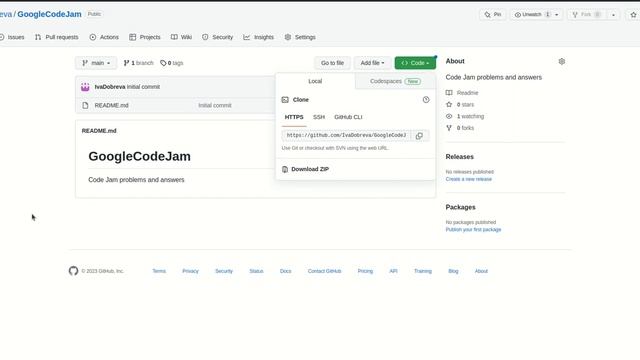This screenshot has width=640, height=360.
Task: Open Initial commit link in README.md row
Action: click(215, 105)
